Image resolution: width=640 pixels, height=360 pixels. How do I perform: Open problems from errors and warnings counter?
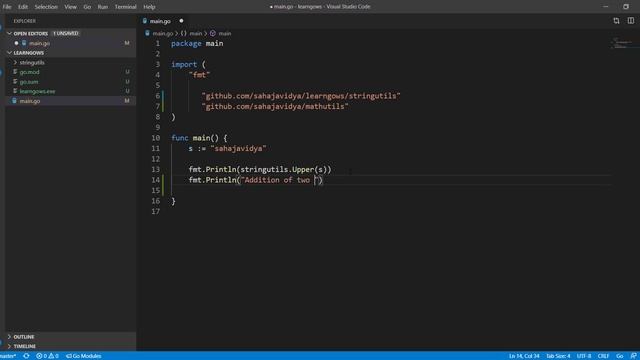(x=47, y=356)
